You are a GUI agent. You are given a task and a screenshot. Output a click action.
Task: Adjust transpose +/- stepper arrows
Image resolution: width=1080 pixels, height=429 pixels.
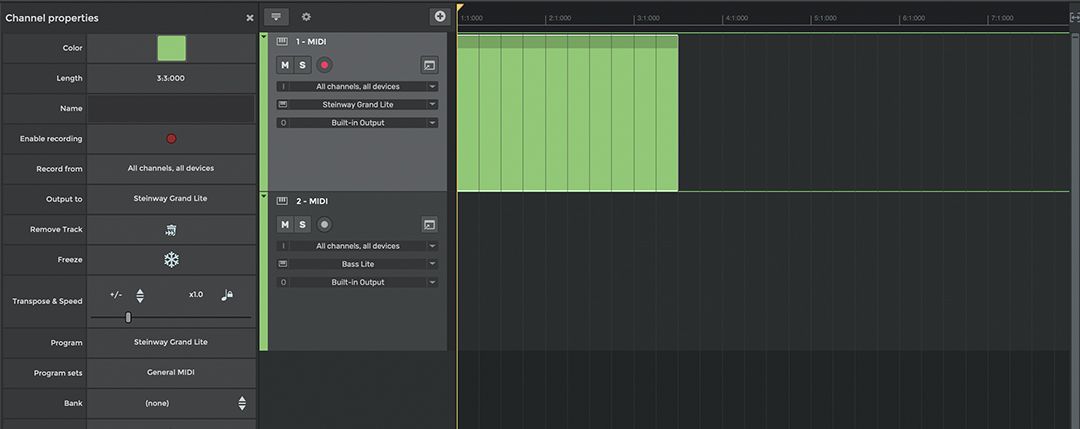(140, 295)
